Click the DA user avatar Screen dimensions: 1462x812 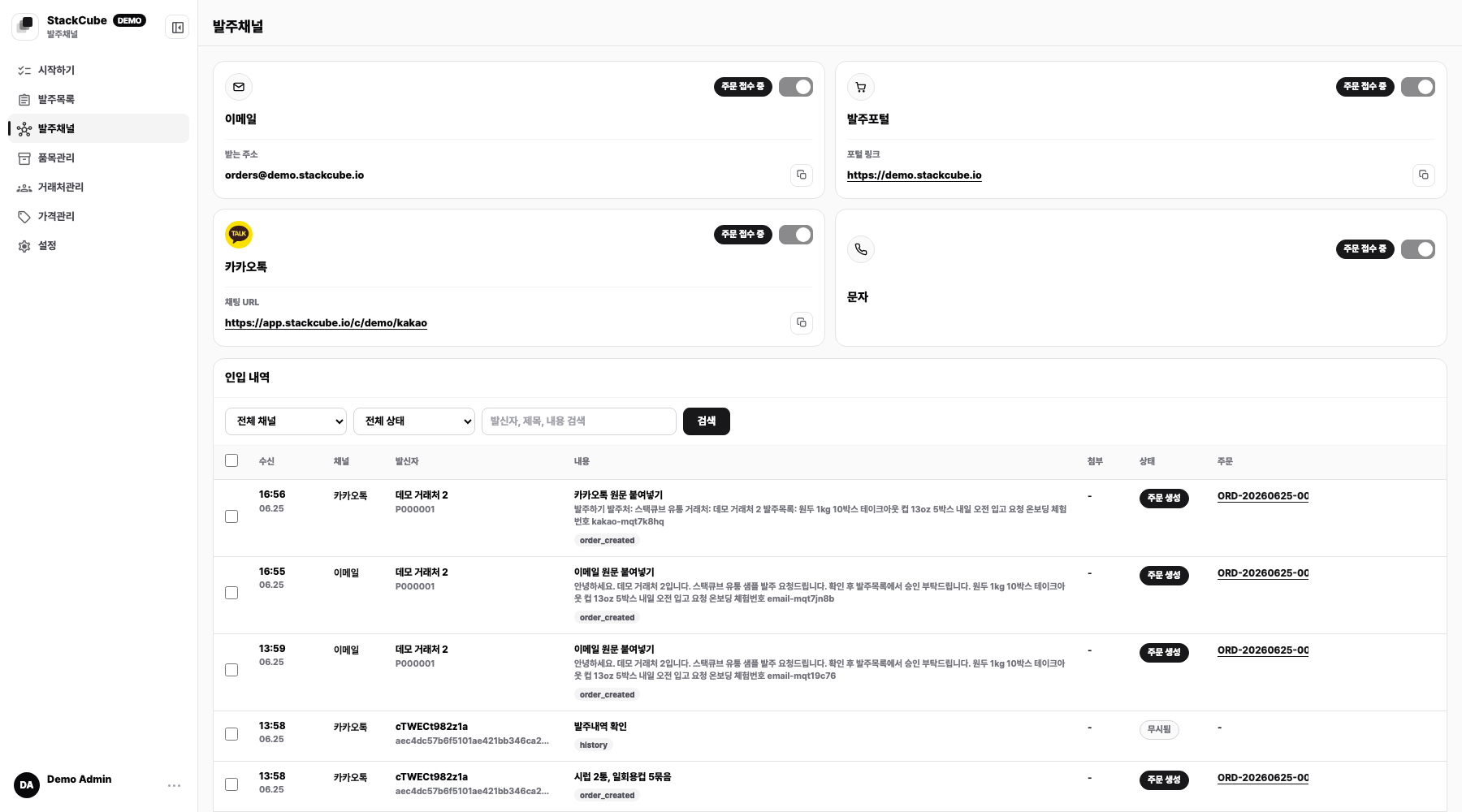click(27, 785)
